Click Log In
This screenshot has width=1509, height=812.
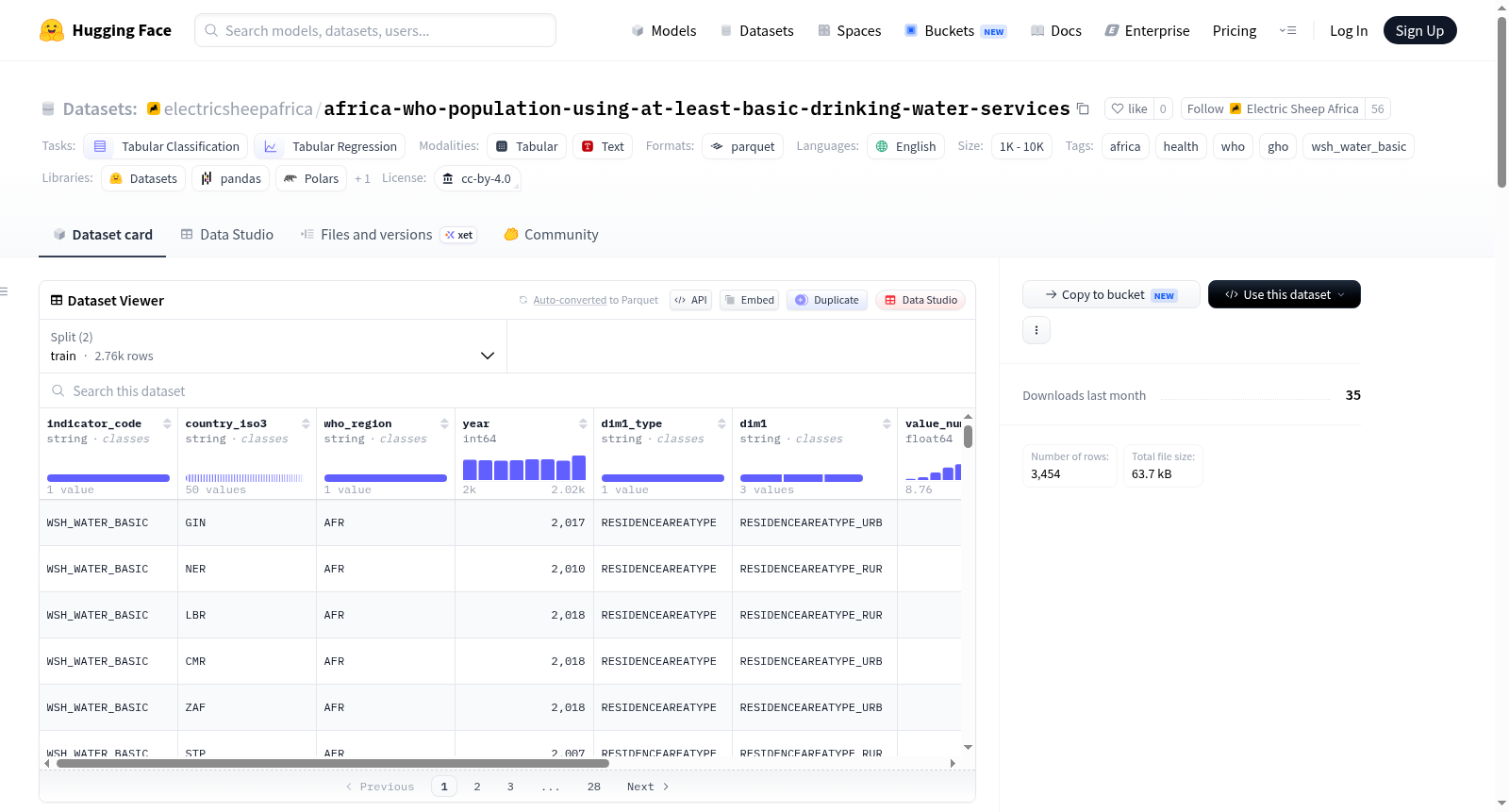1349,30
